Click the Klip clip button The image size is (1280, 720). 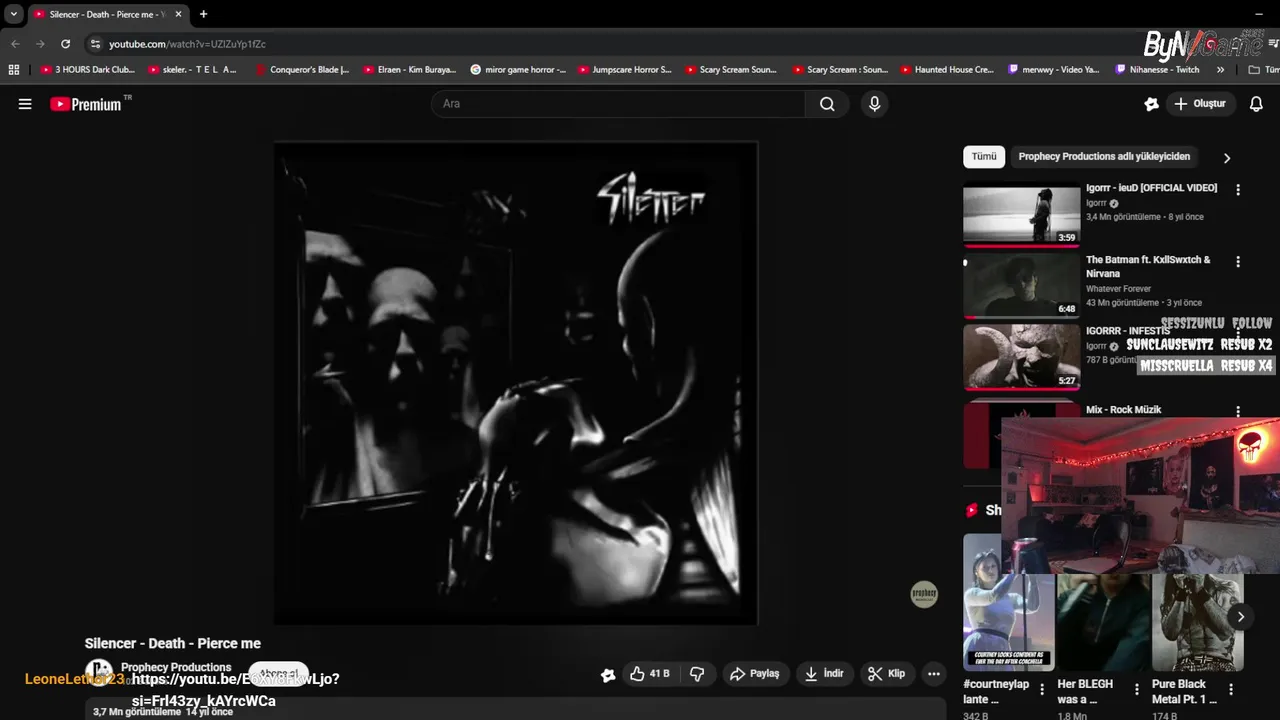(886, 674)
